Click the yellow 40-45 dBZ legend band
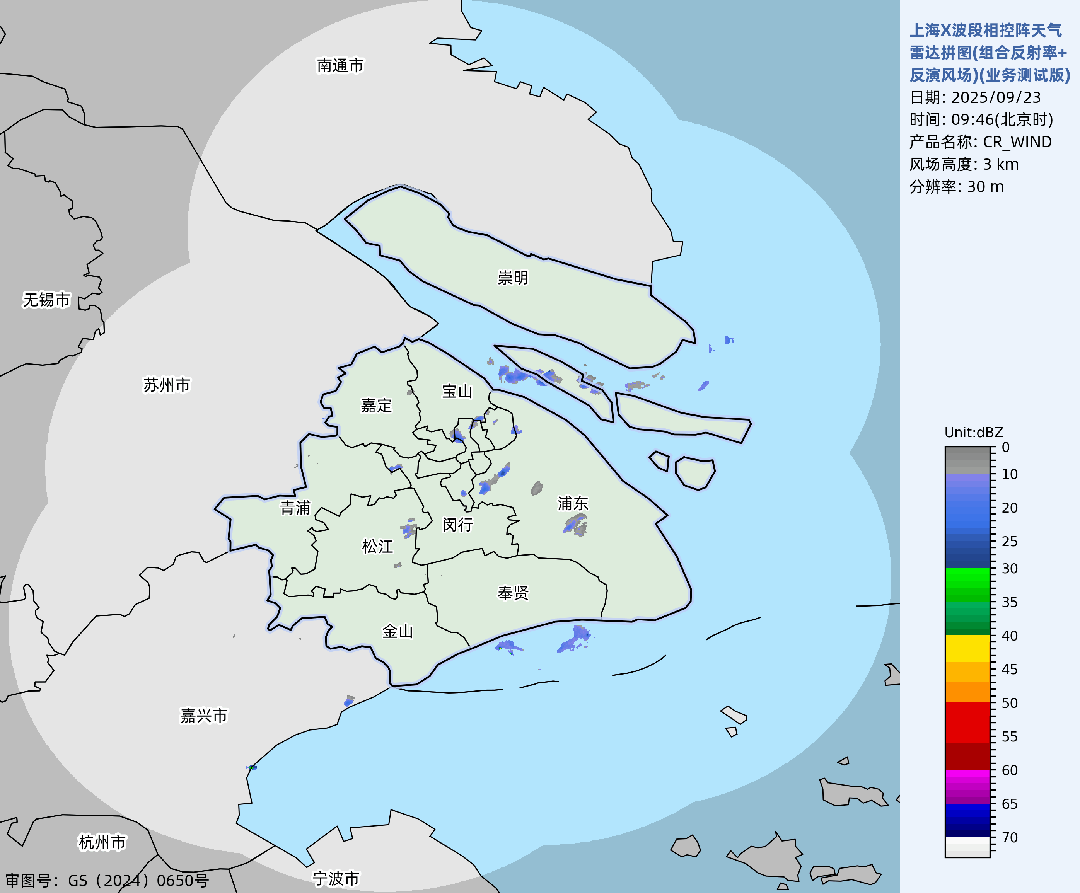This screenshot has height=893, width=1080. (967, 651)
